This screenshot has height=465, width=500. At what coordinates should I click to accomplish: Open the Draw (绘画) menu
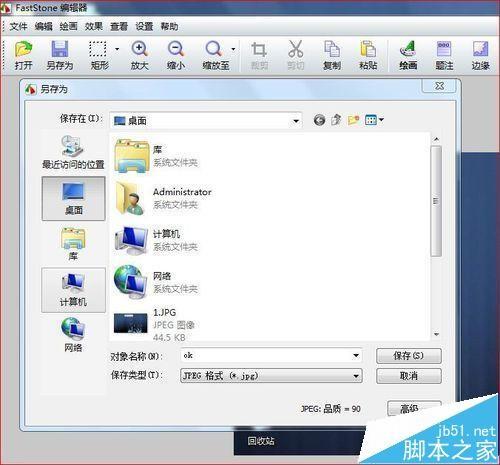pos(68,26)
